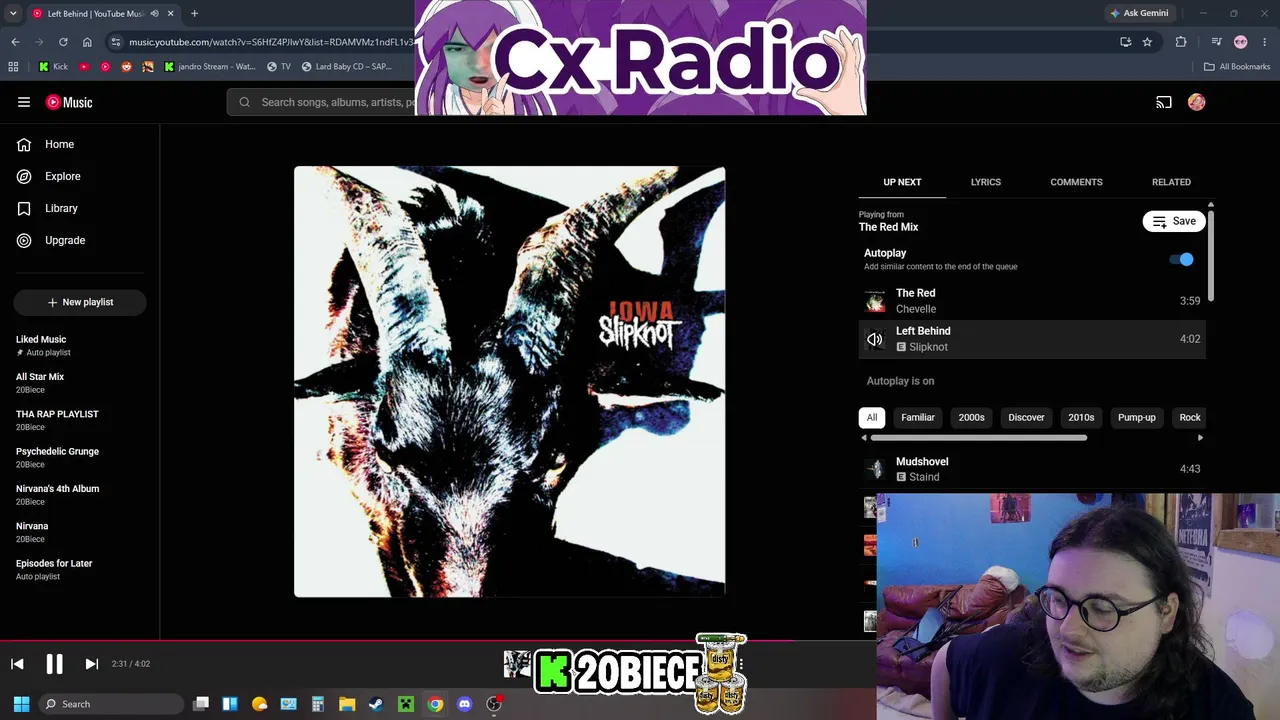The height and width of the screenshot is (720, 1280).
Task: Save the queue to a playlist
Action: (x=1174, y=221)
